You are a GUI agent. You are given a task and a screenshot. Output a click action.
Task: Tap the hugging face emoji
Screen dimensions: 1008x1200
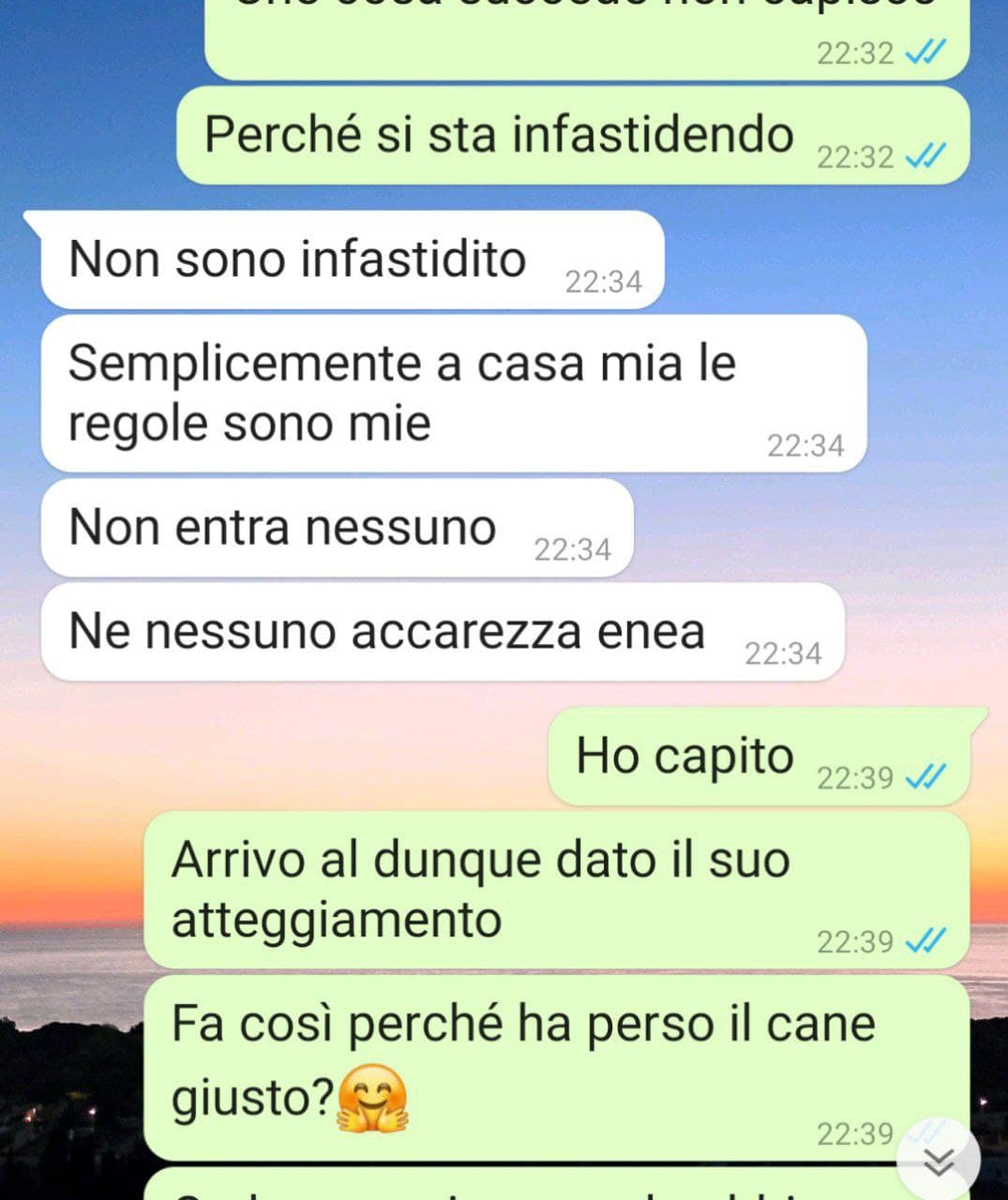pos(372,1099)
